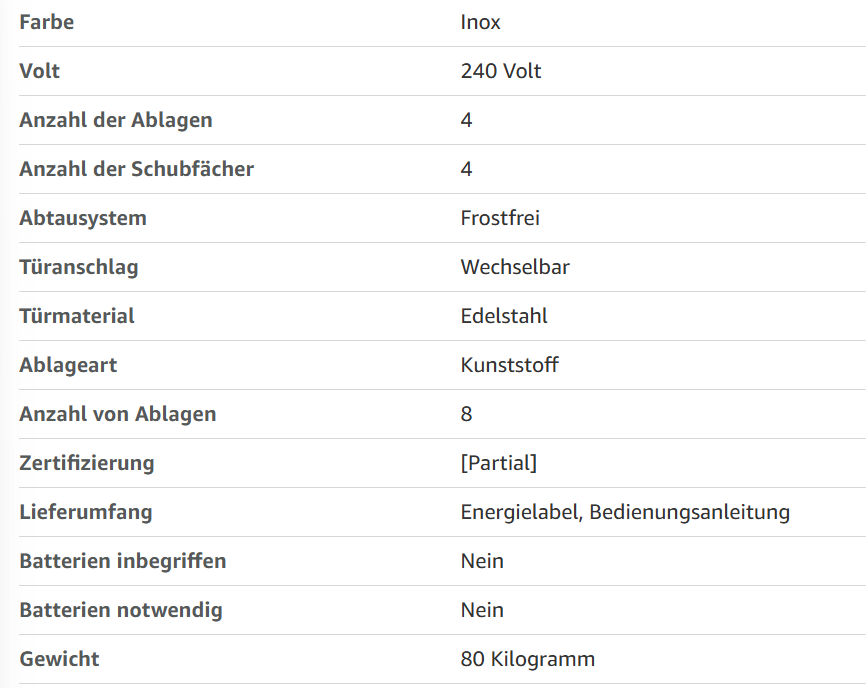Screen dimensions: 867x688
Task: Click the Zertifizierung label
Action: click(86, 463)
